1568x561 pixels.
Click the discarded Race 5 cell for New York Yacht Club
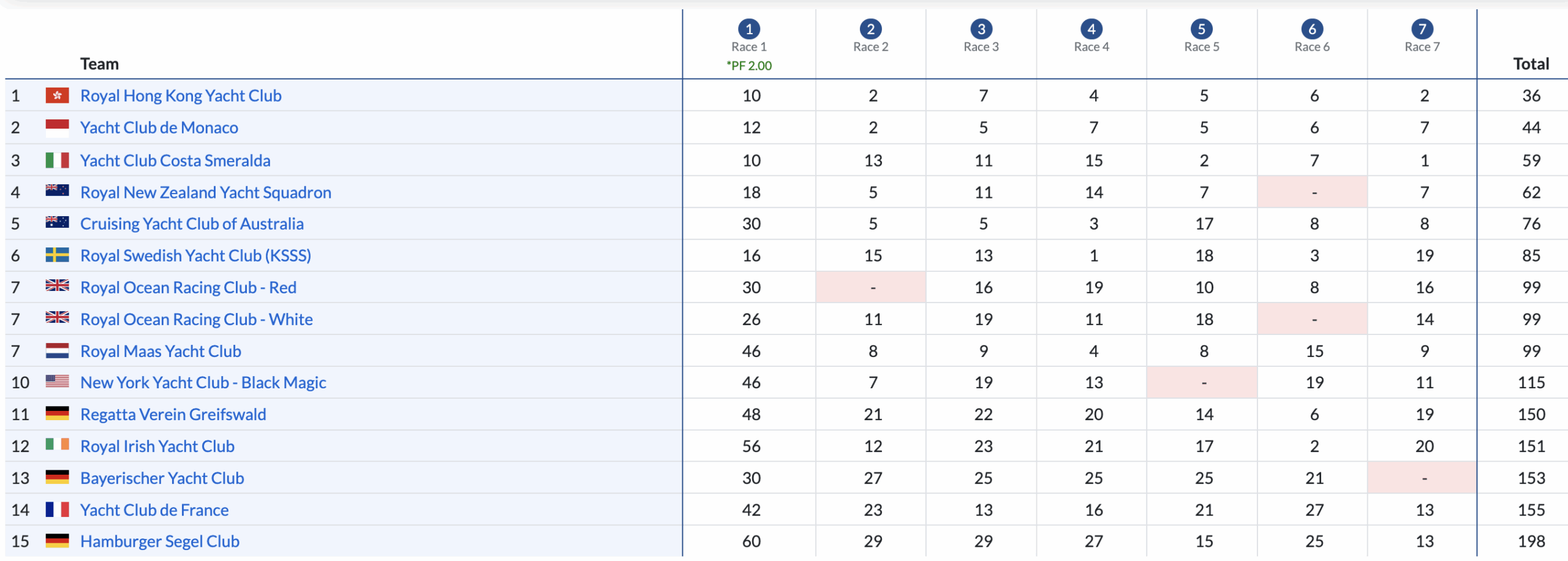1202,383
